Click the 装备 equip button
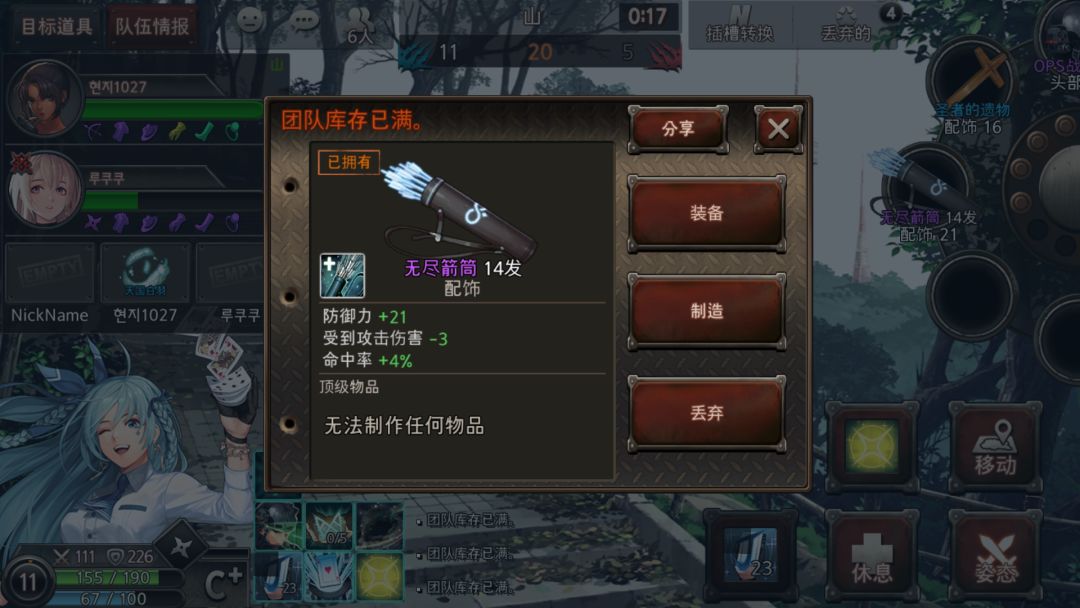This screenshot has width=1080, height=608. click(707, 213)
